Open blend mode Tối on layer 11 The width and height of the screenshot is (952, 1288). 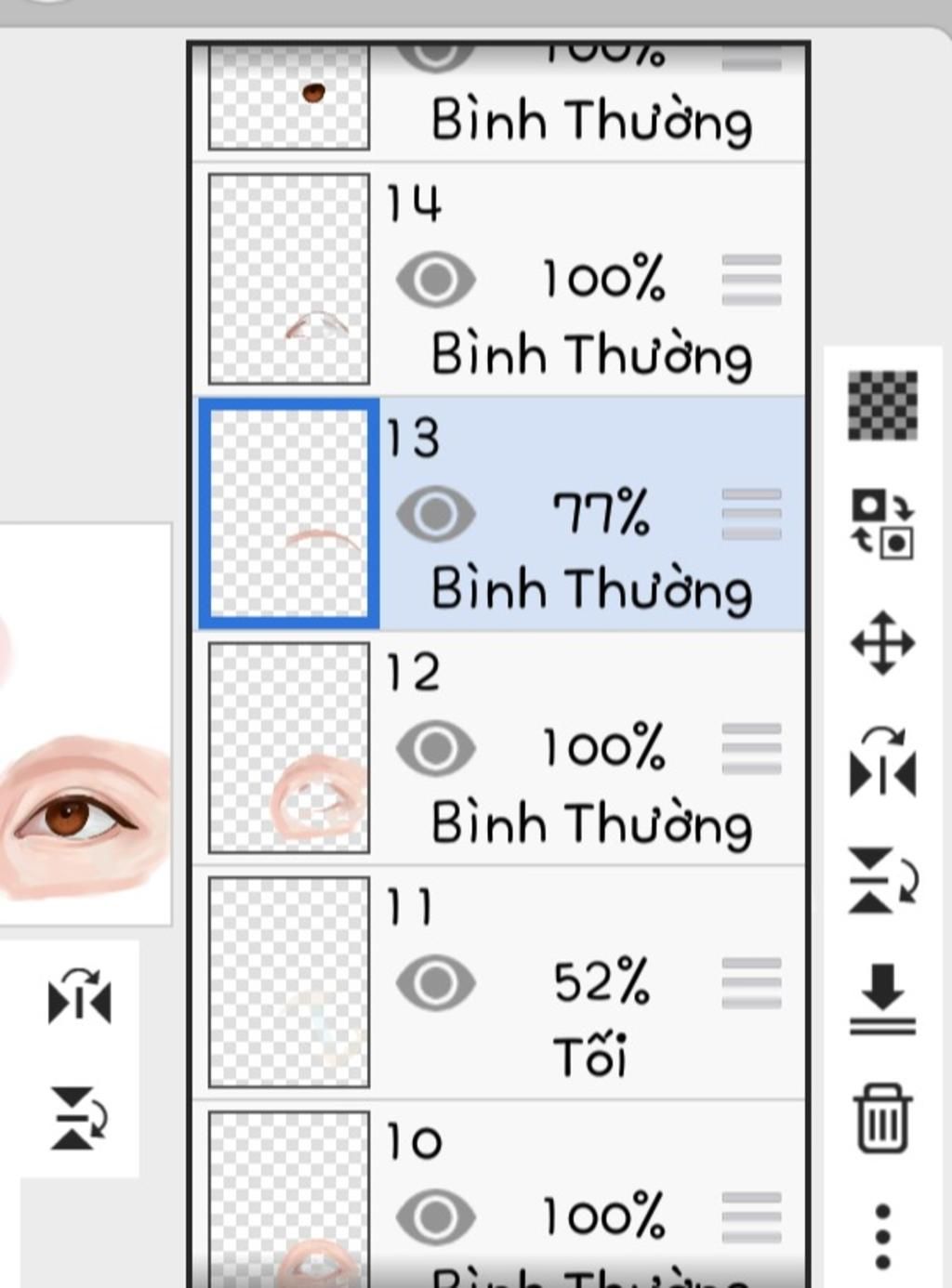tap(590, 1056)
